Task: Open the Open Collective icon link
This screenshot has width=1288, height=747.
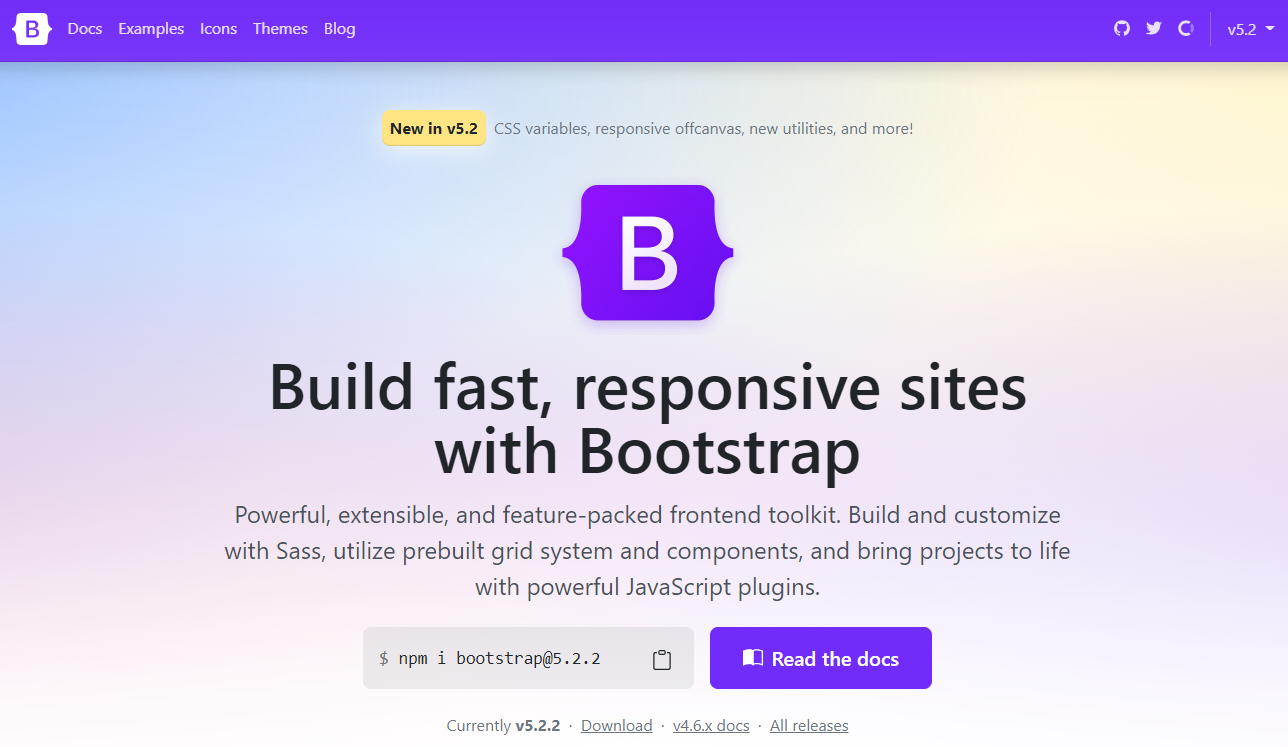Action: [1186, 29]
